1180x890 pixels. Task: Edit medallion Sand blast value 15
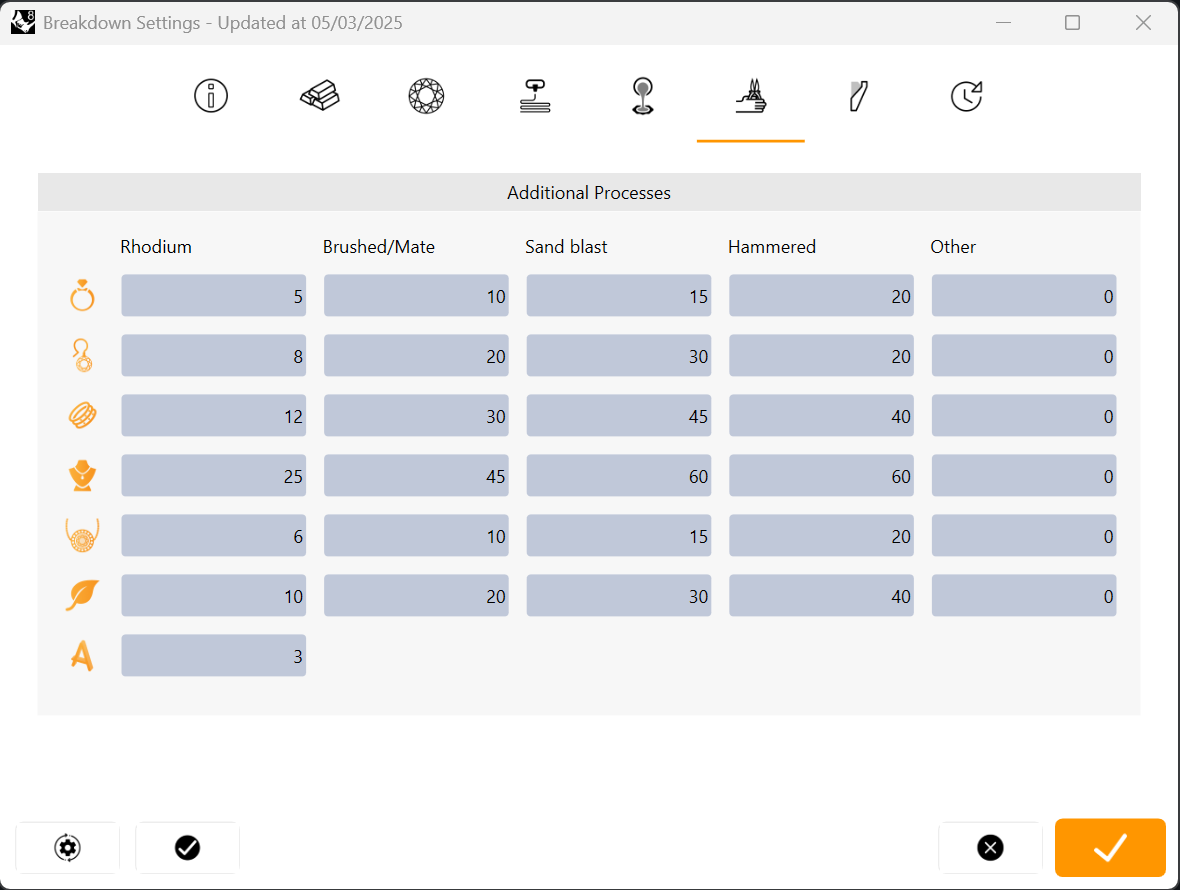pos(619,536)
